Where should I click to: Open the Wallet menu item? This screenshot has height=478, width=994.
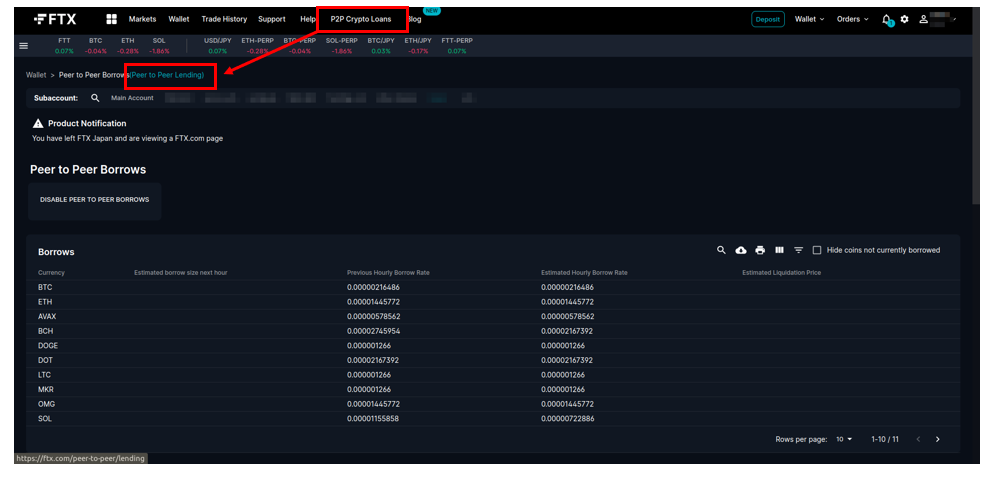coord(179,19)
